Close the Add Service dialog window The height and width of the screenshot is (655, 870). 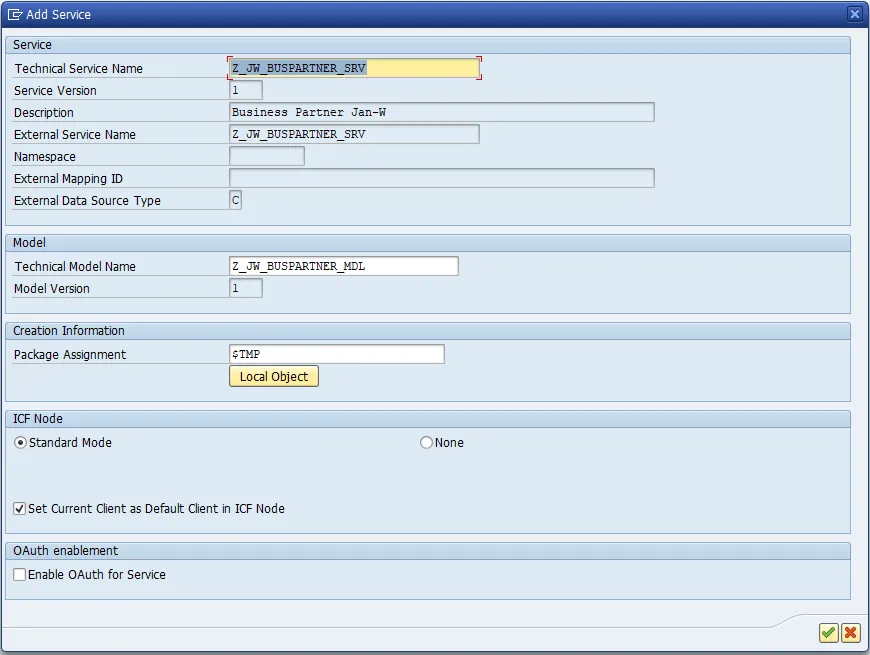(854, 14)
